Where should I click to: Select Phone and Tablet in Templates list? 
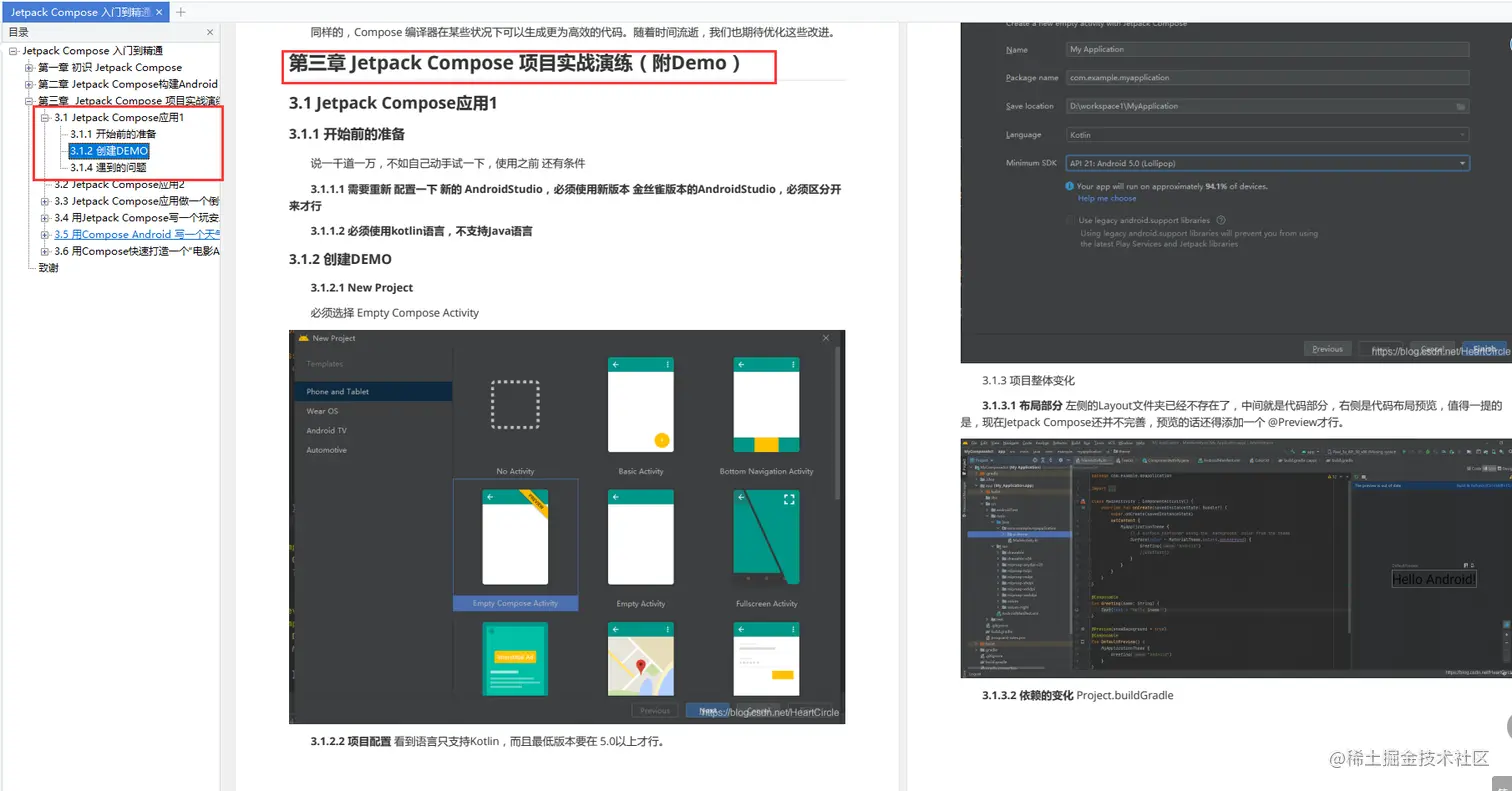pos(371,391)
